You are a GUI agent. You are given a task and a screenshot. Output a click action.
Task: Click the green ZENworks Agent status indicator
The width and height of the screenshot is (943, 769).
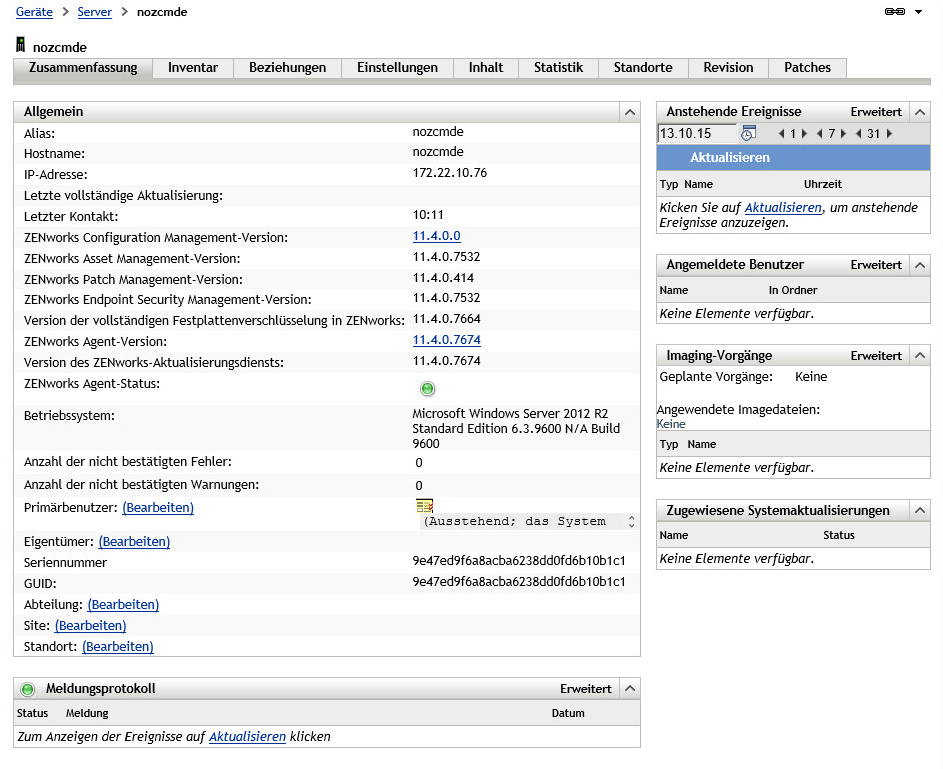click(428, 389)
